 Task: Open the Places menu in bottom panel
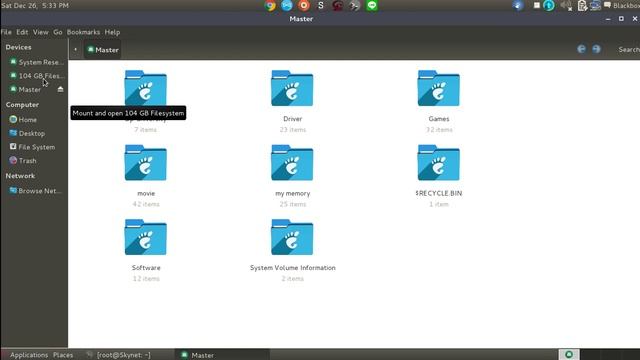point(63,355)
